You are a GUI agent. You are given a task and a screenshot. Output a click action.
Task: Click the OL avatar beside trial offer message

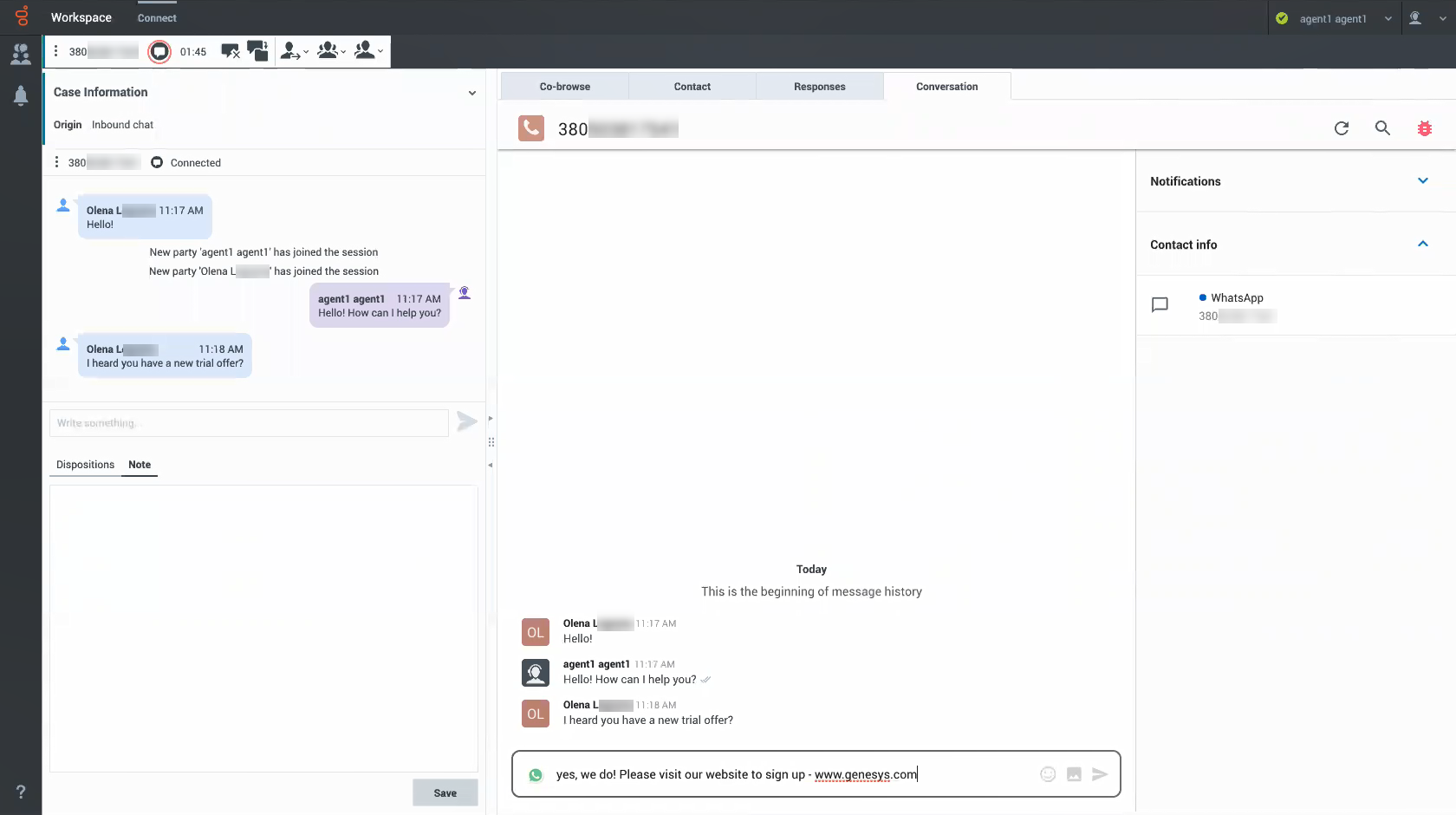coord(536,714)
